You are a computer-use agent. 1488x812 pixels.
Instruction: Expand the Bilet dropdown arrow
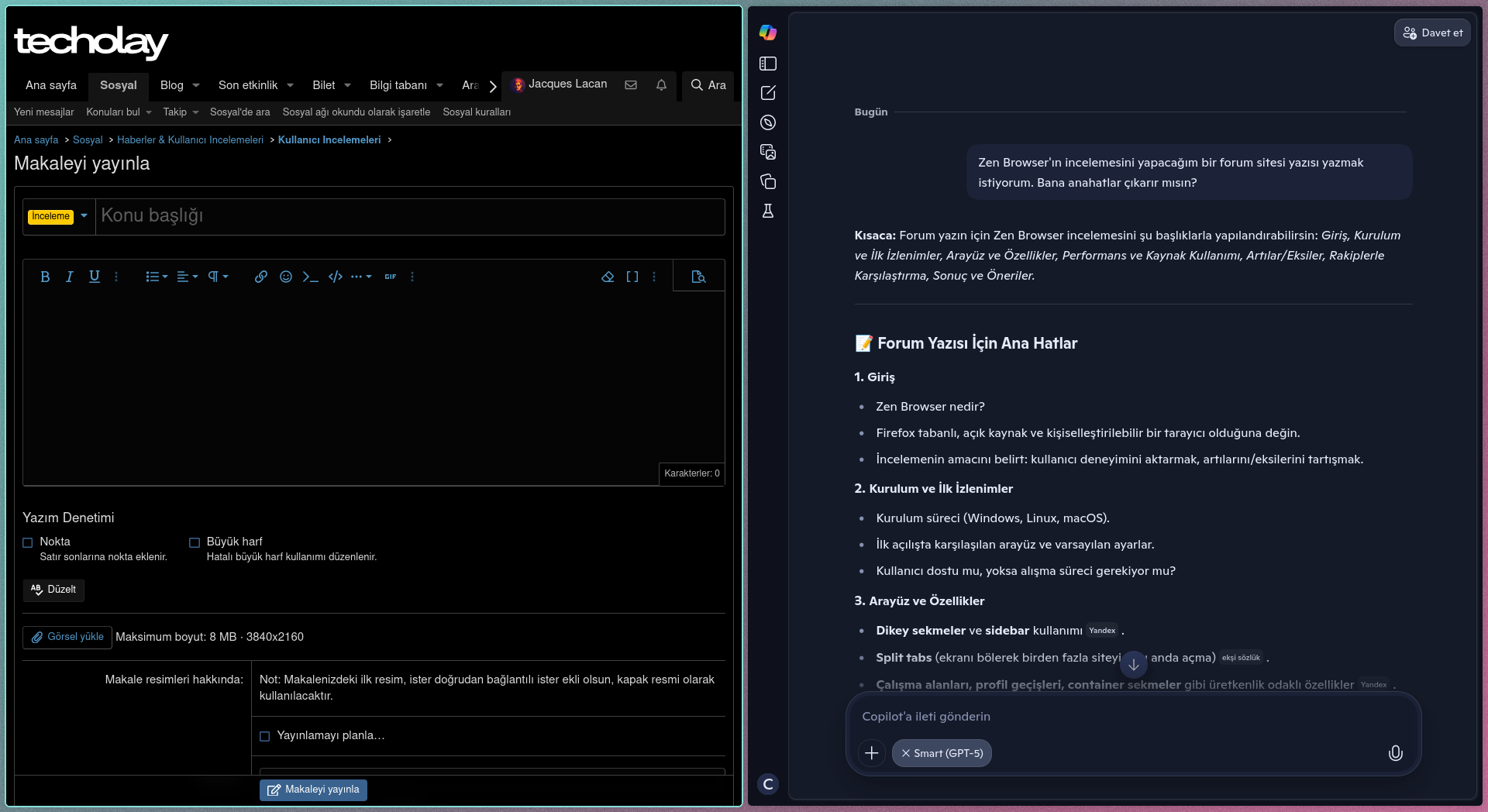[347, 85]
